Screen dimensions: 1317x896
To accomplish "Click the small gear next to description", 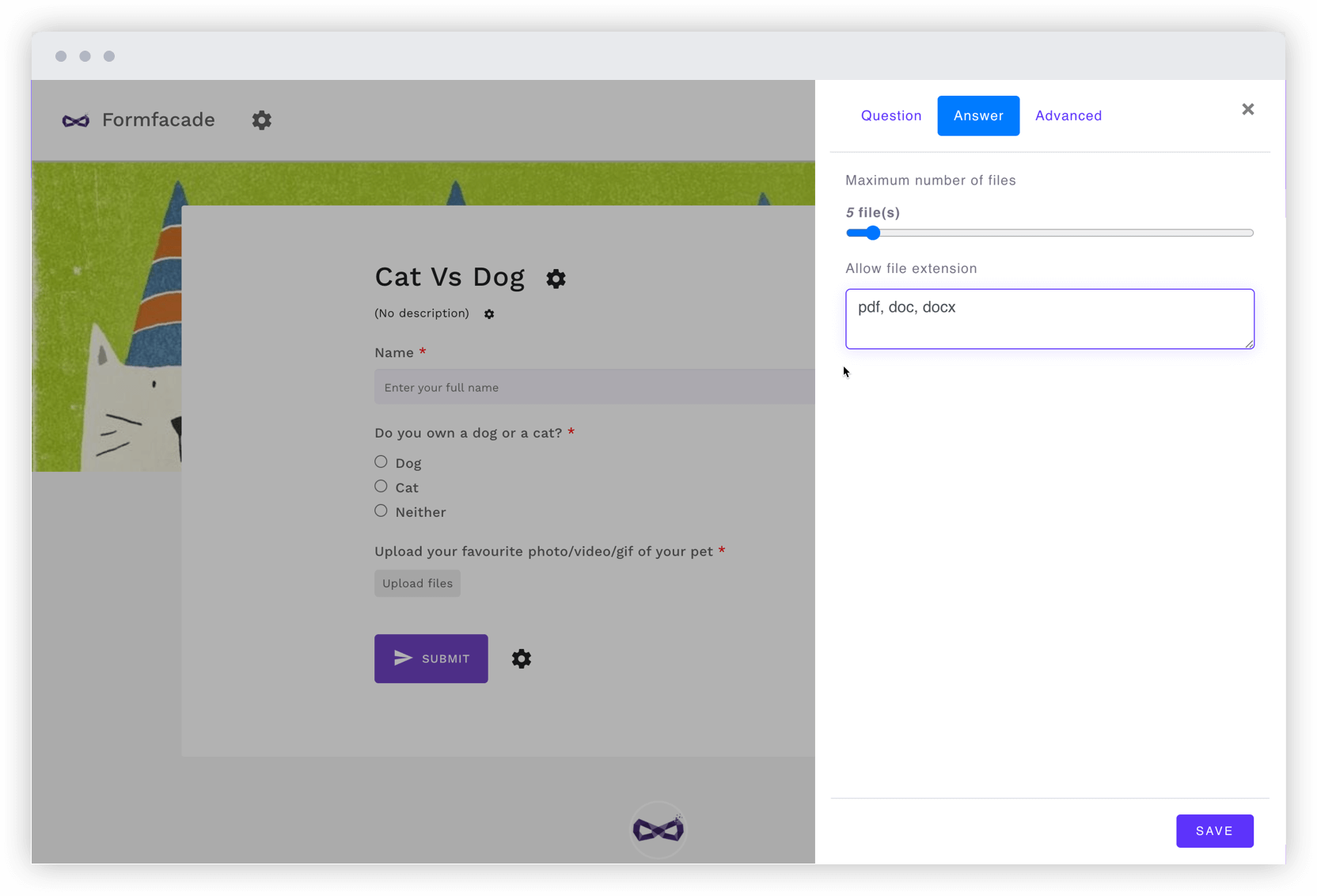I will coord(489,314).
